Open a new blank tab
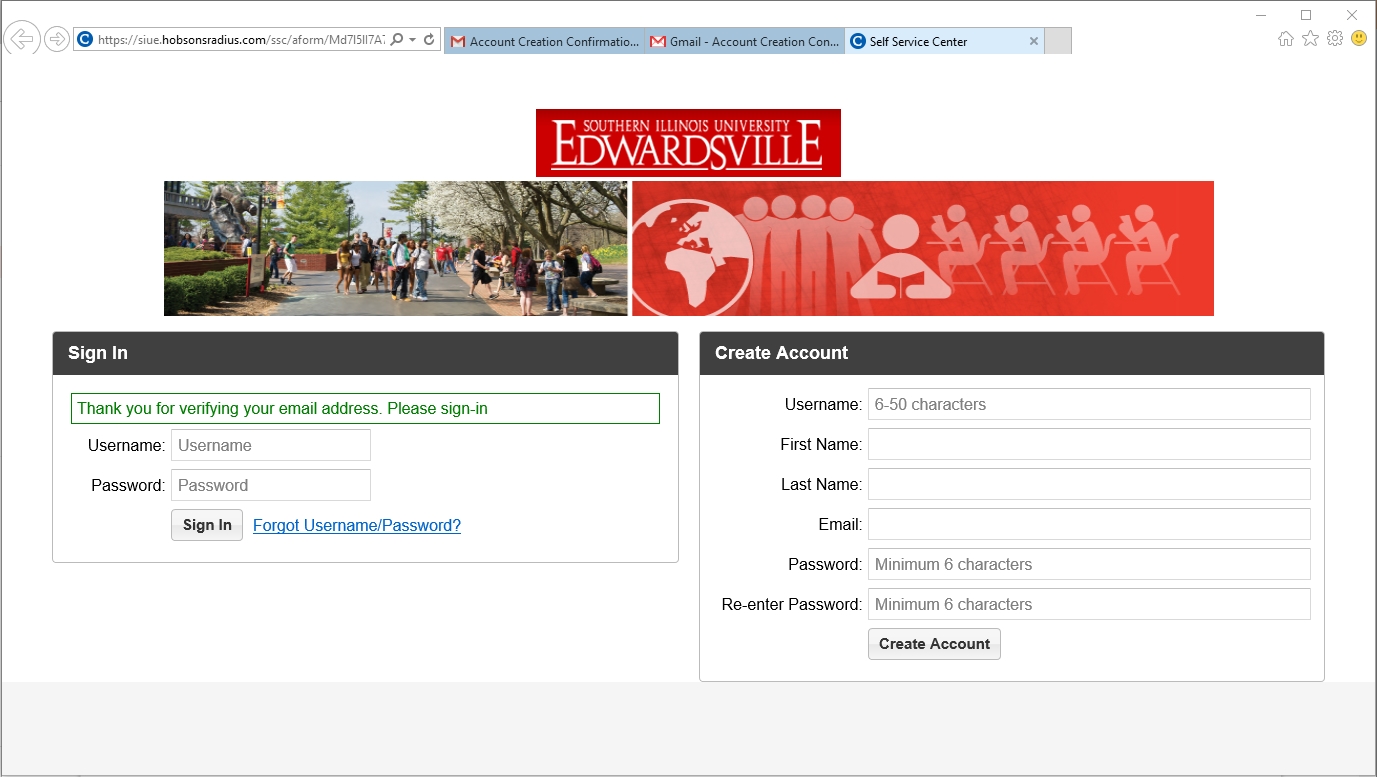Viewport: 1377px width, 777px height. [x=1058, y=41]
